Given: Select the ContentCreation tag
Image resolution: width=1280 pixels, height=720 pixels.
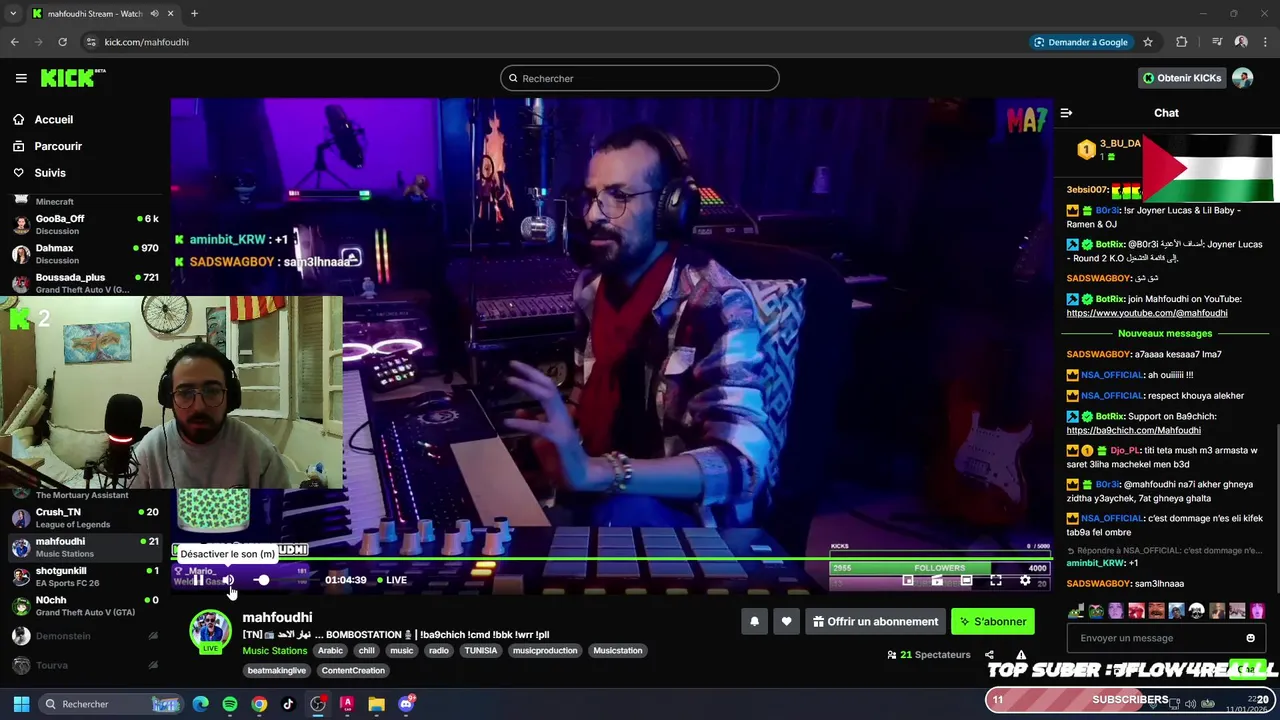Looking at the screenshot, I should 353,670.
